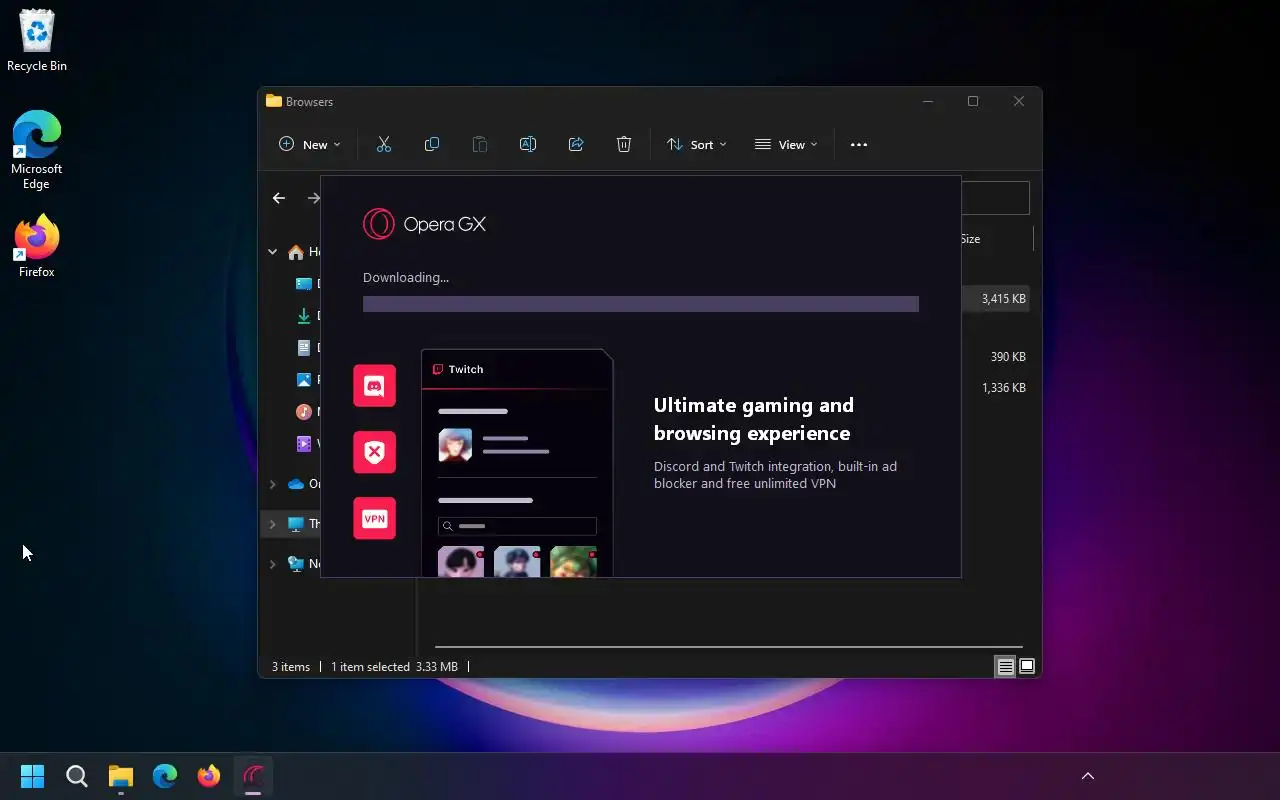1280x800 pixels.
Task: Delete the selected file via trash icon
Action: point(623,144)
